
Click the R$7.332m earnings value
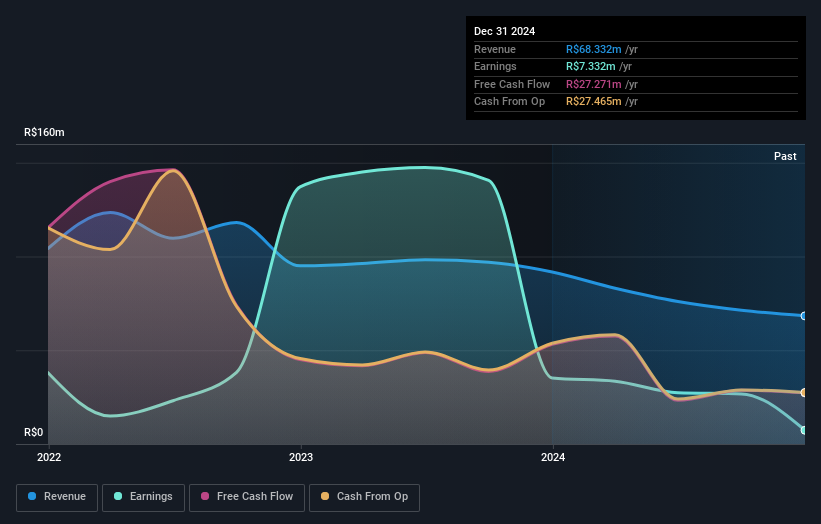pos(590,66)
